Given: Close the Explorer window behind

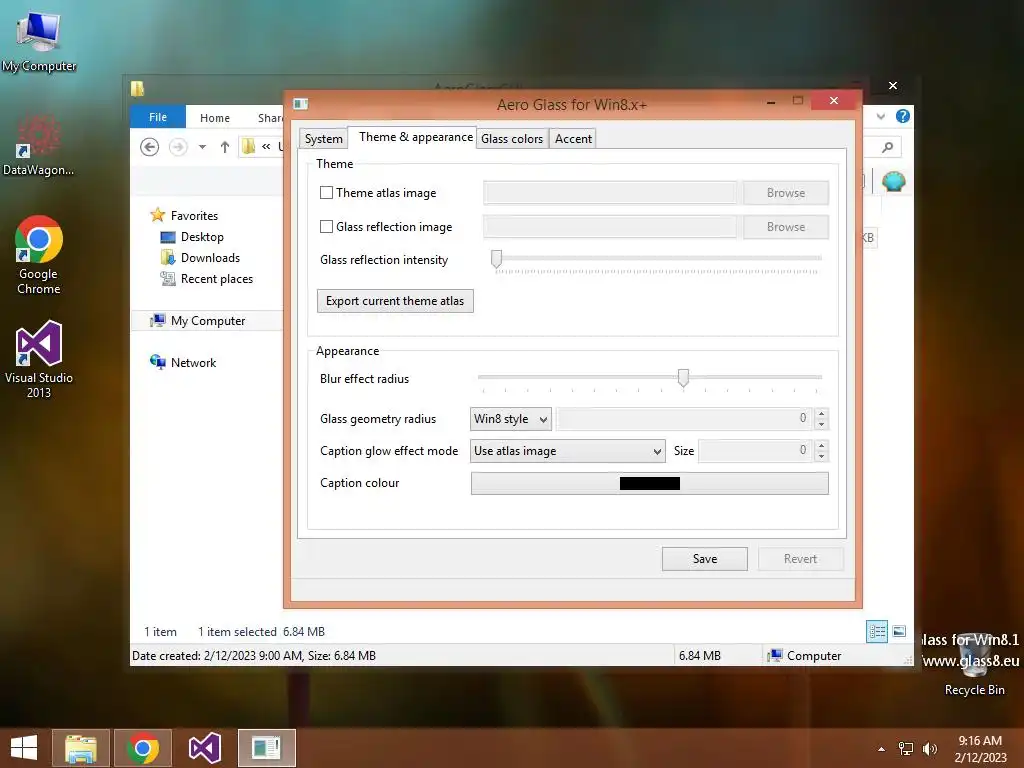Looking at the screenshot, I should pyautogui.click(x=893, y=86).
